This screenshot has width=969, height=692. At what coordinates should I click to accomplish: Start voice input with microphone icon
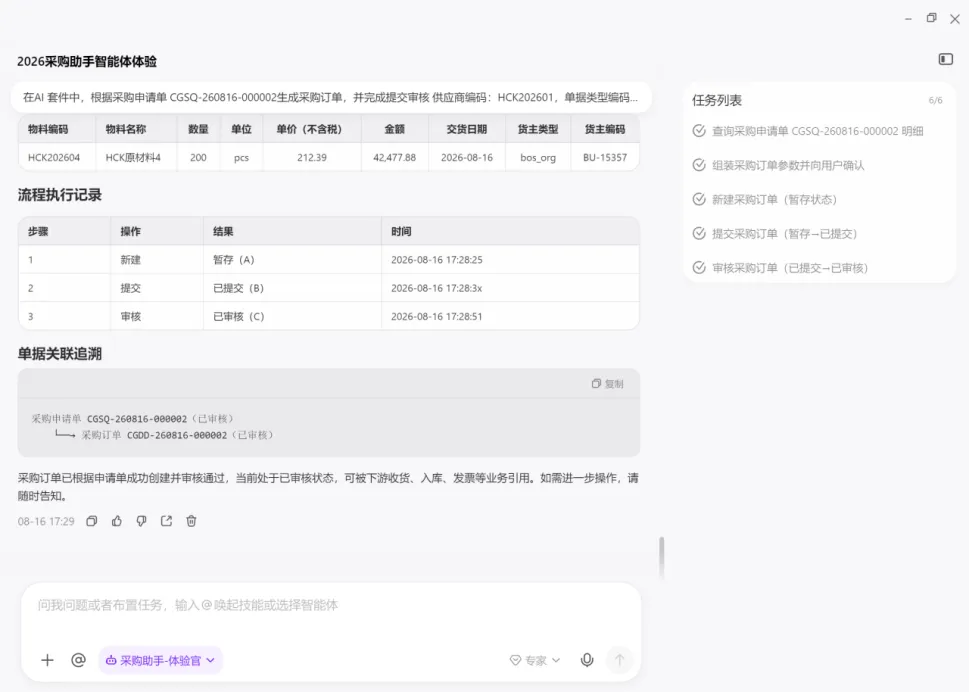tap(587, 660)
